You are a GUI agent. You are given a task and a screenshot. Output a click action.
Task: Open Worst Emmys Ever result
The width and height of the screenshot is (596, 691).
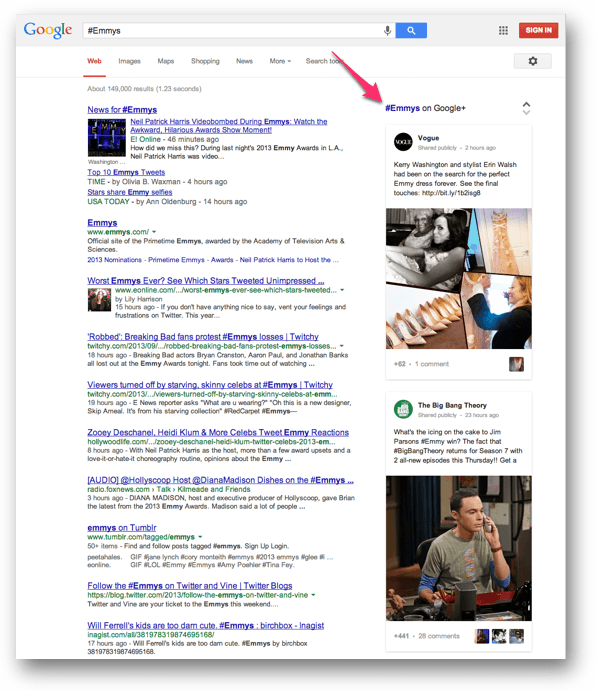pyautogui.click(x=205, y=281)
